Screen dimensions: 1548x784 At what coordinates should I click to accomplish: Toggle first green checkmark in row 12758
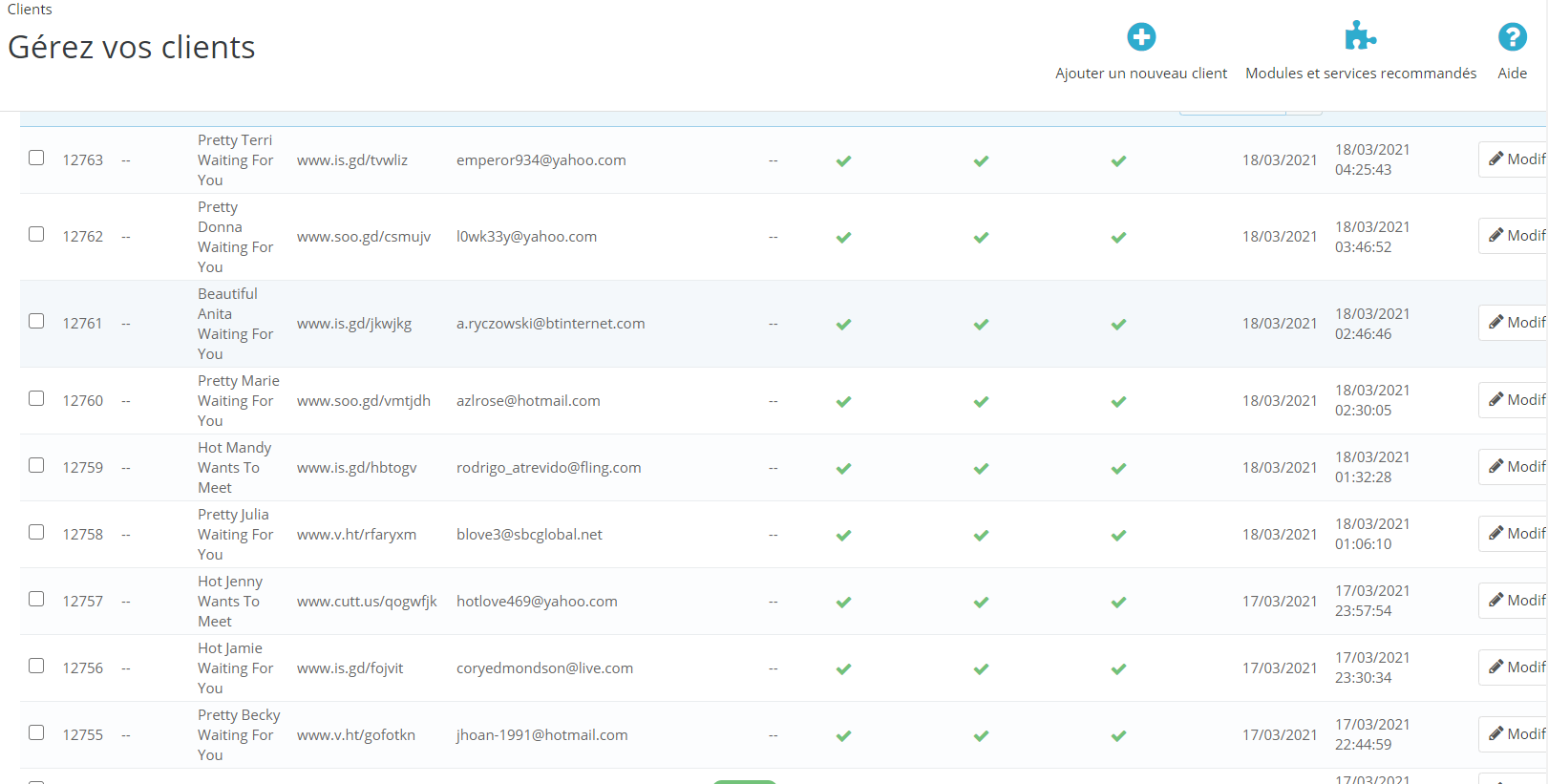[x=843, y=536]
